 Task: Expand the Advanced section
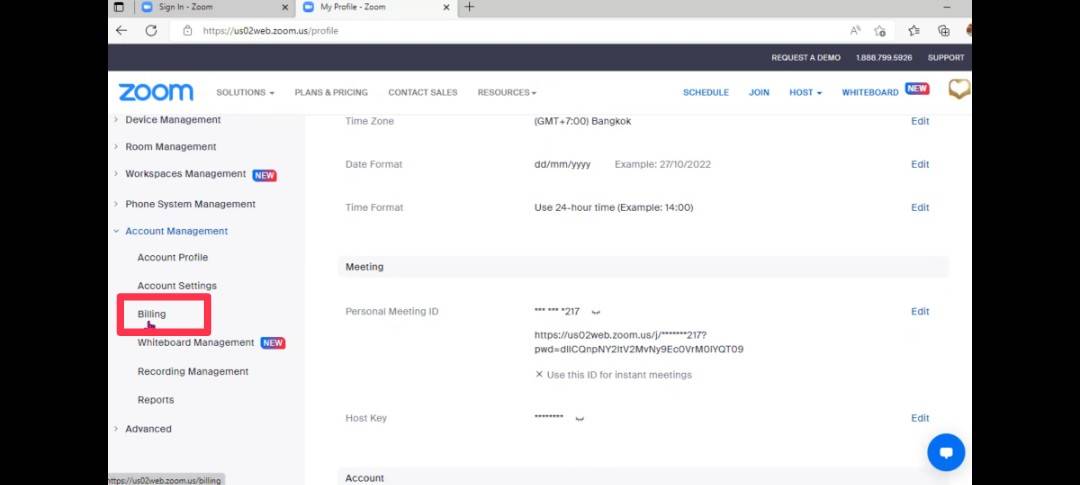[x=148, y=429]
